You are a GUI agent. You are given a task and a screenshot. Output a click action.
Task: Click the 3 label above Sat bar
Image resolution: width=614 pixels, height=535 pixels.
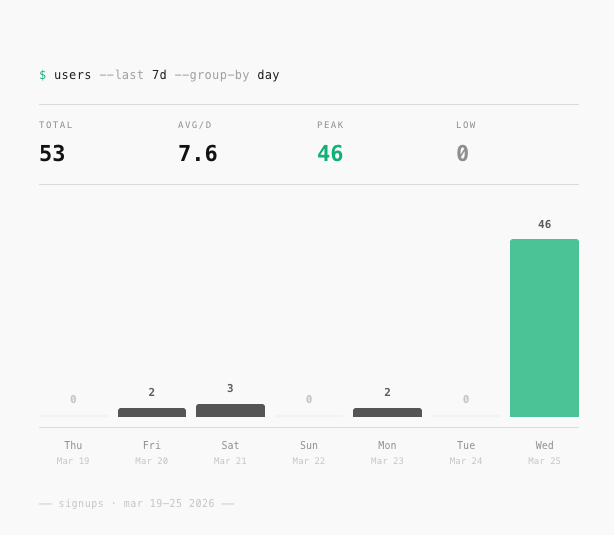230,389
